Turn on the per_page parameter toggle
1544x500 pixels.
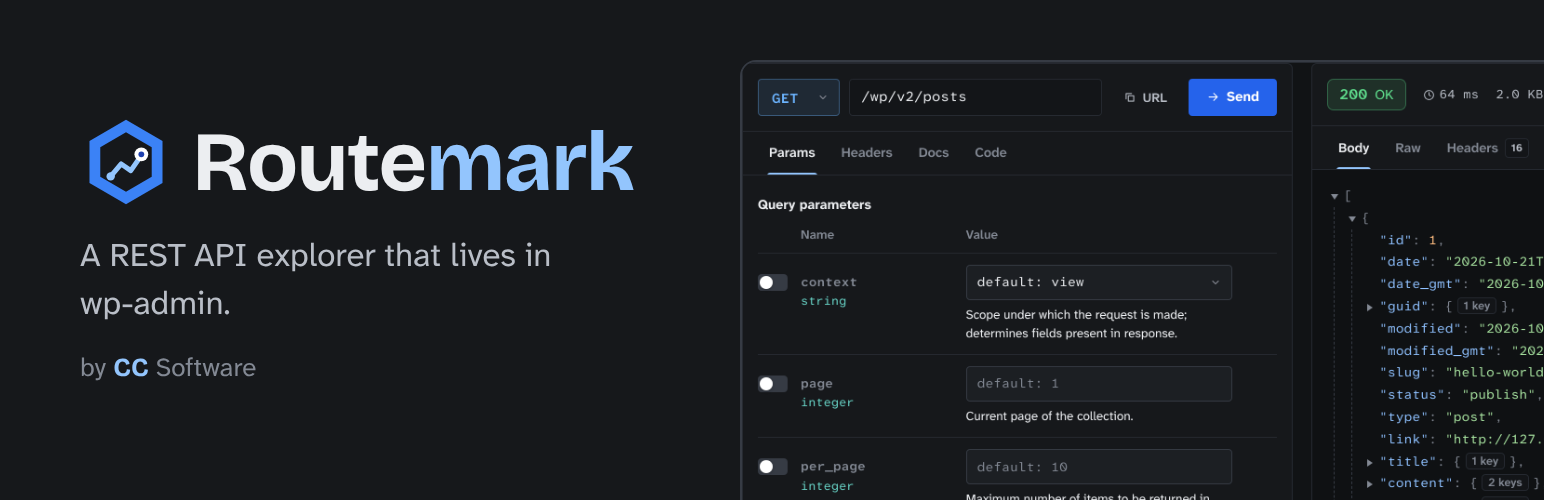[772, 467]
